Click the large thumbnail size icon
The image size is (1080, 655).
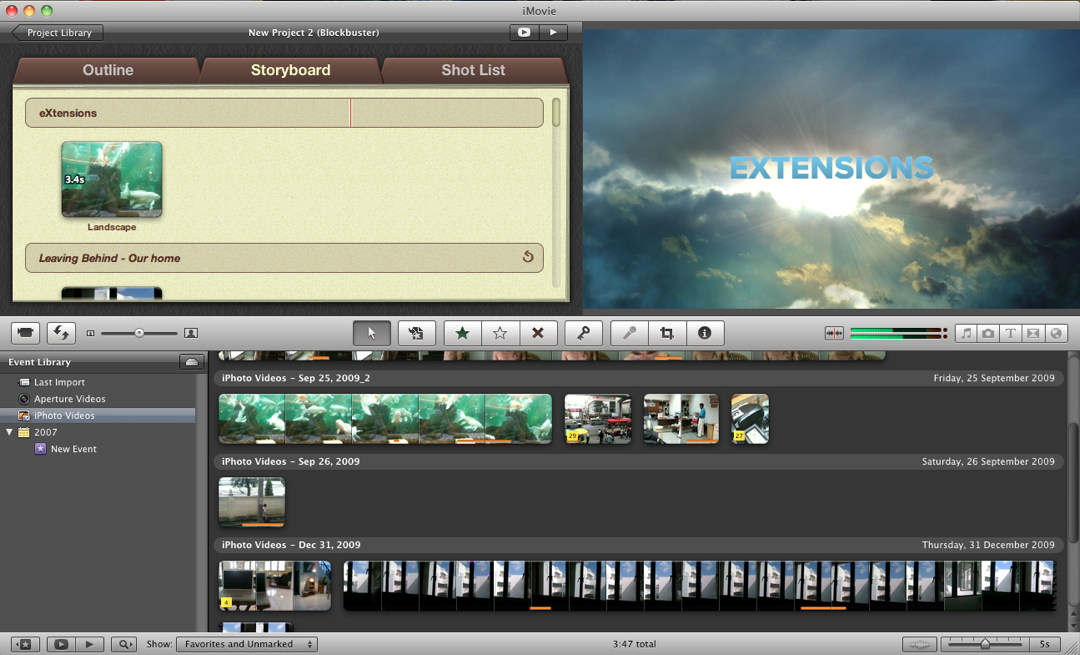point(191,333)
